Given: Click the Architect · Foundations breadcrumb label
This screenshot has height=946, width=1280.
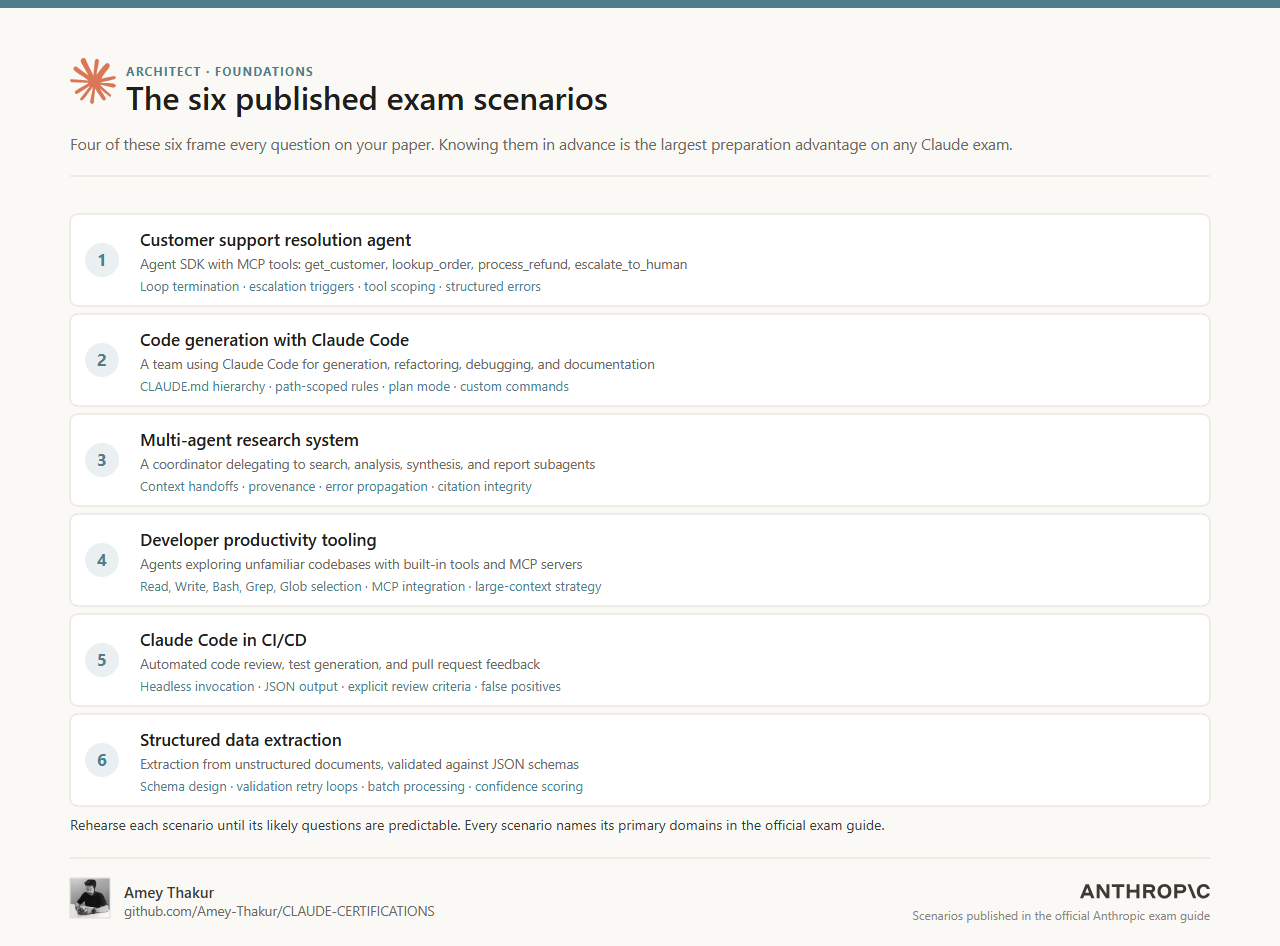Looking at the screenshot, I should pyautogui.click(x=219, y=71).
